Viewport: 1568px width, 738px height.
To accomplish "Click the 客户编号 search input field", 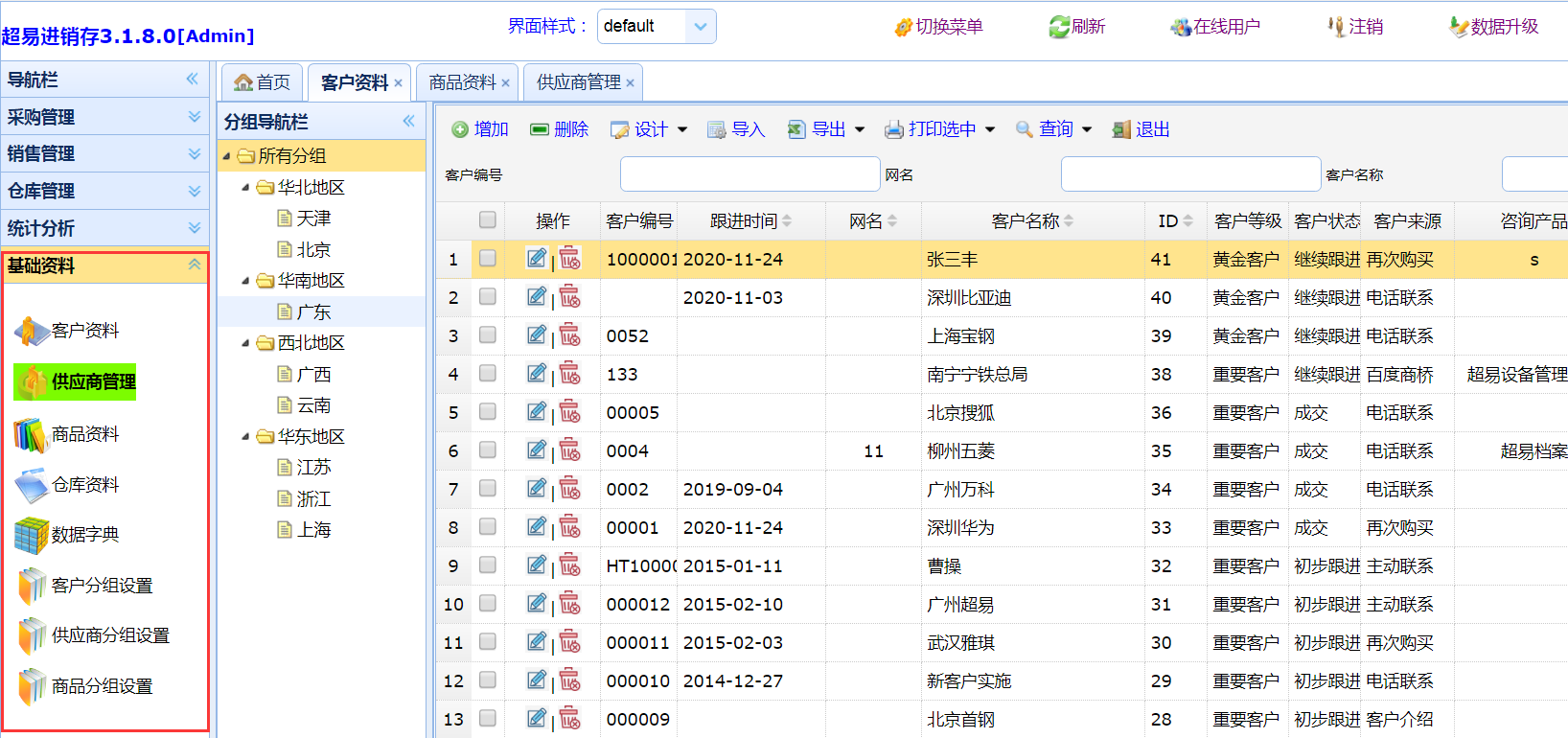I will [749, 174].
